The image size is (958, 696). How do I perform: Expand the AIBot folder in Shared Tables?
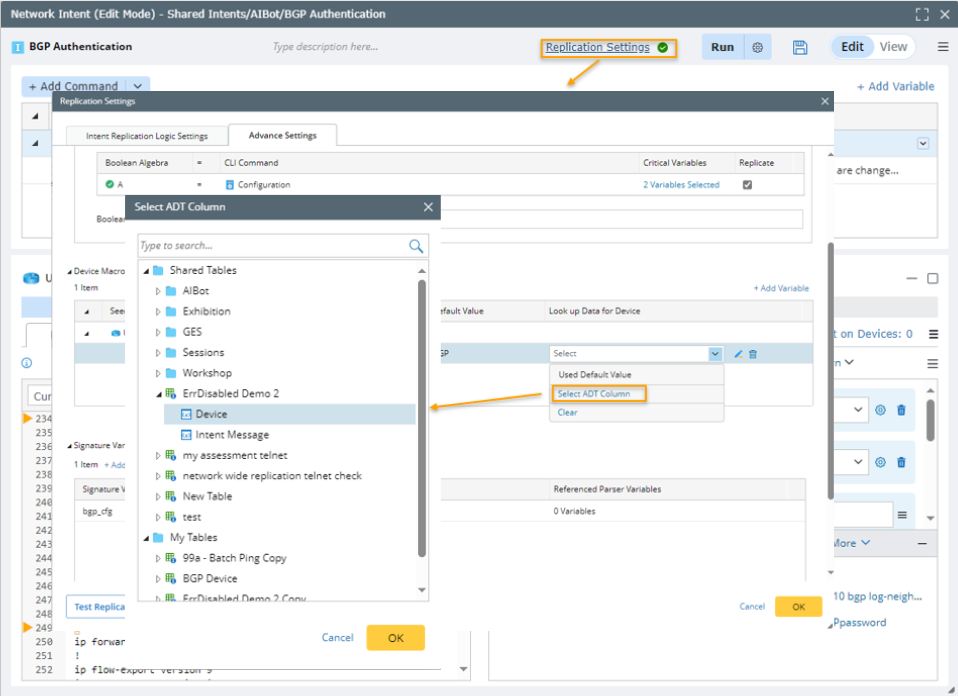point(158,291)
